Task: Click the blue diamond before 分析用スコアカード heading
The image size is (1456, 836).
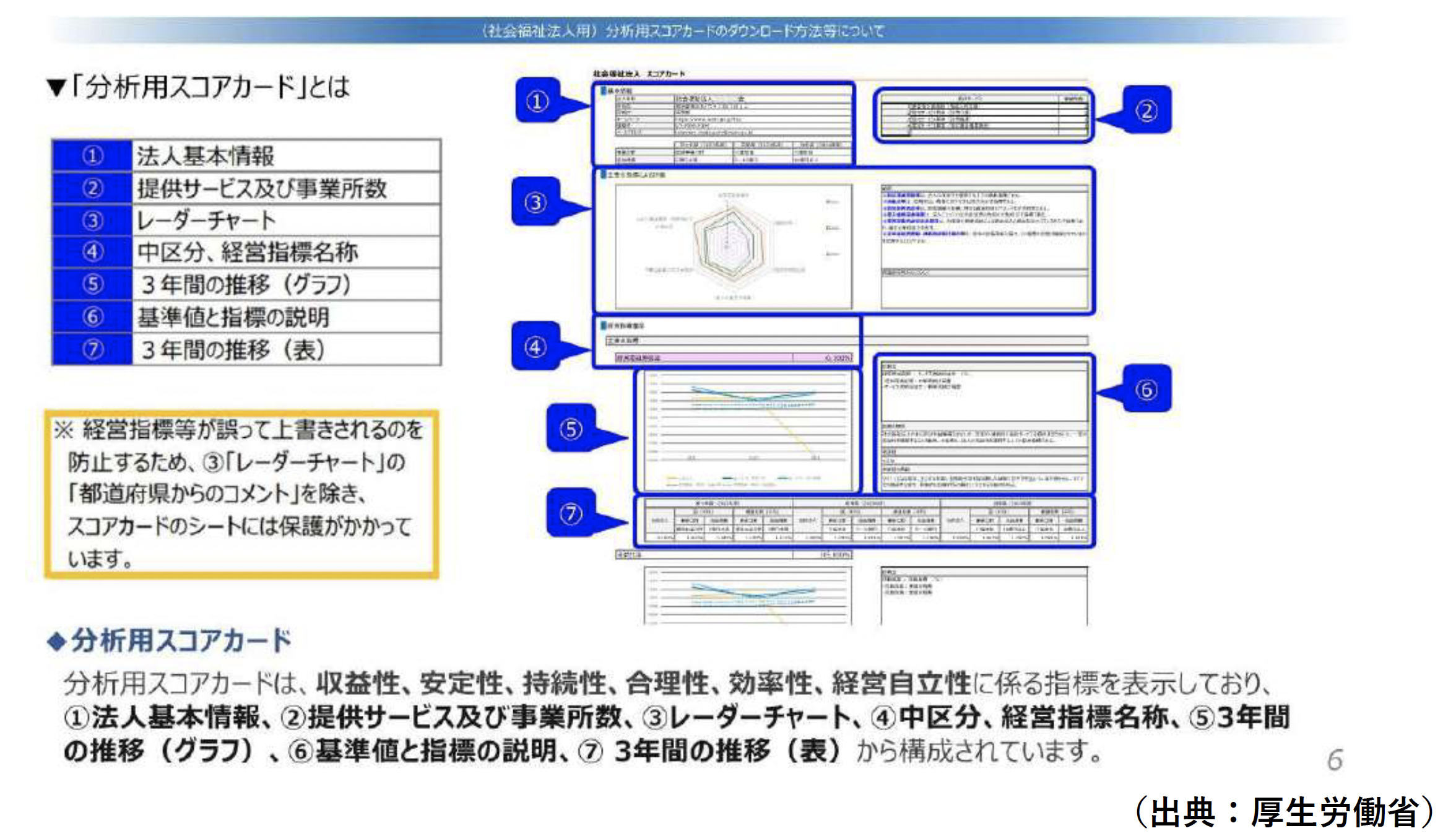Action: point(56,641)
